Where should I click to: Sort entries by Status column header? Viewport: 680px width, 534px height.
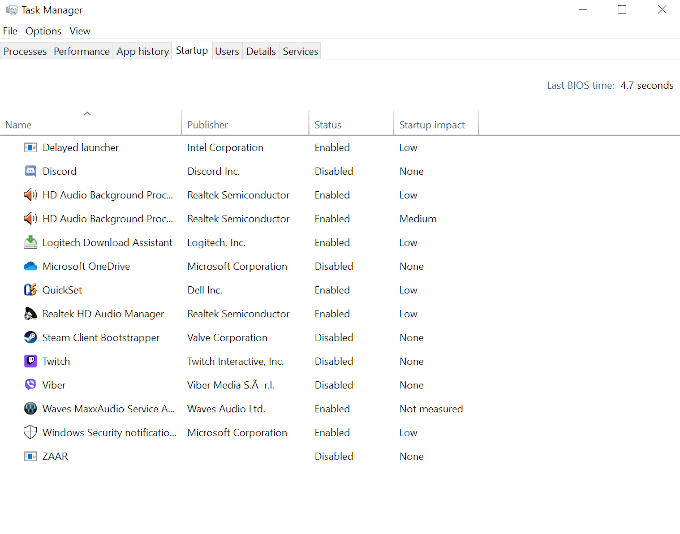pyautogui.click(x=328, y=125)
